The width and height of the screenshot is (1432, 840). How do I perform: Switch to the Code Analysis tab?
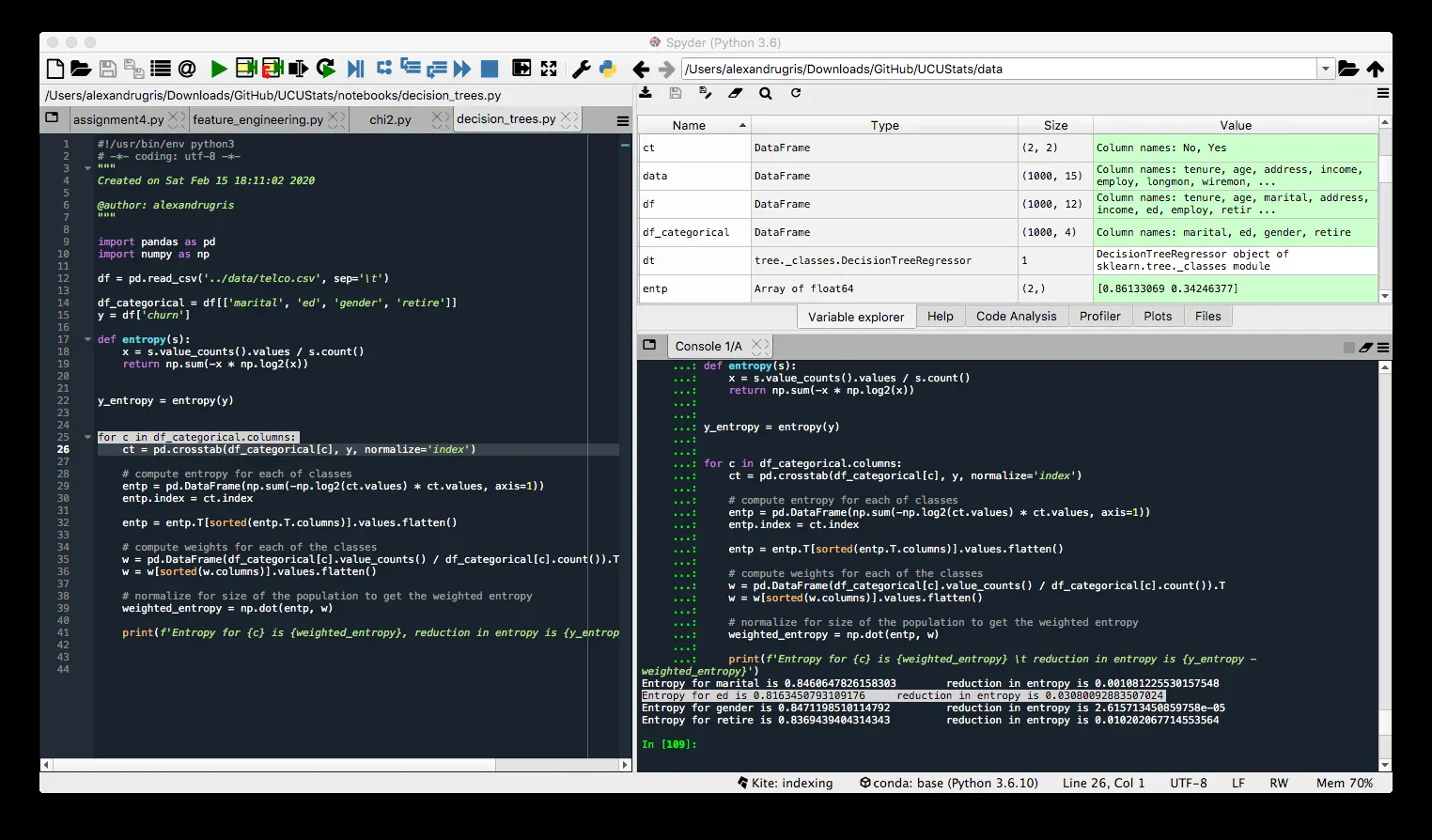[x=1016, y=317]
